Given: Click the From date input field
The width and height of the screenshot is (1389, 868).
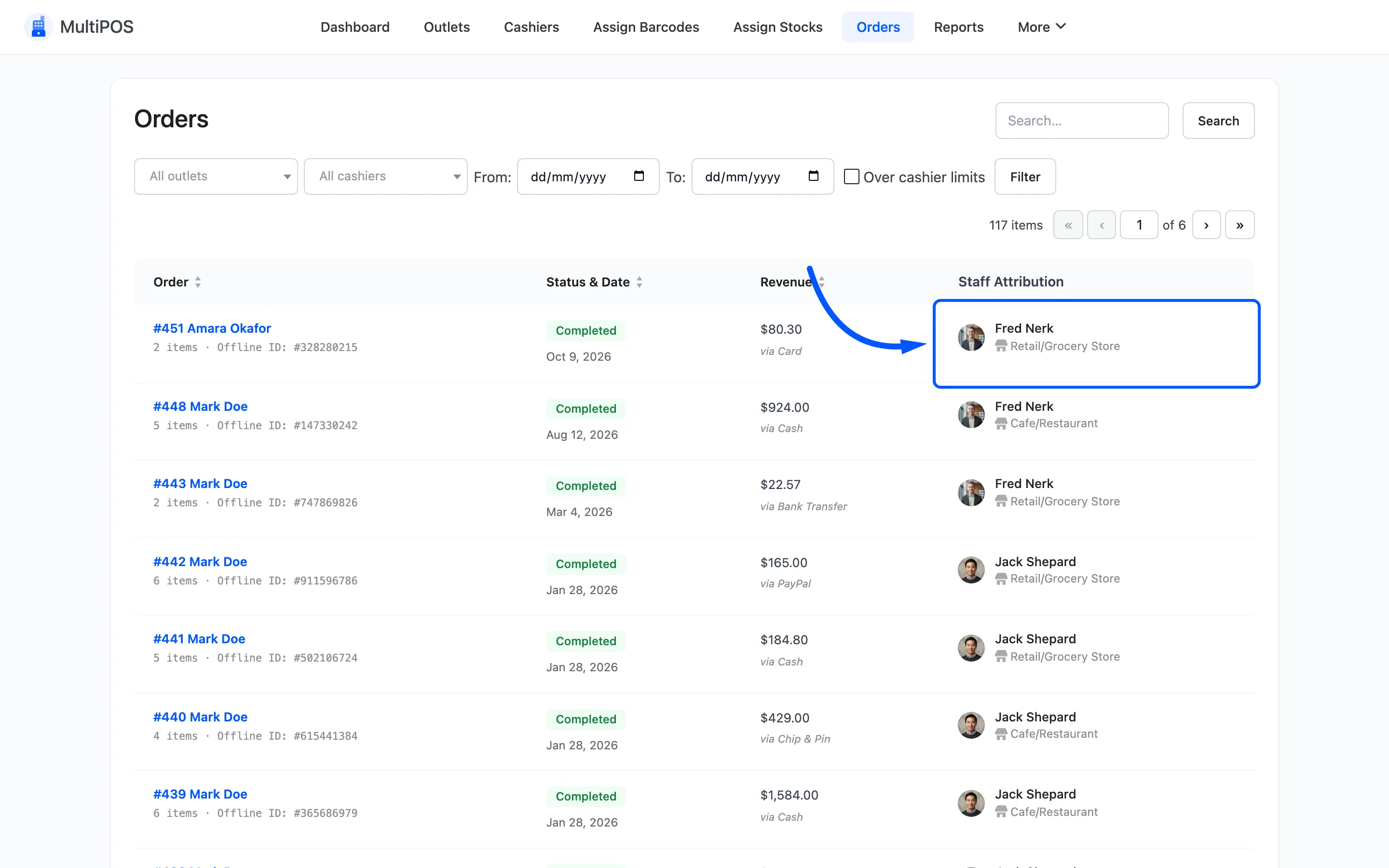Looking at the screenshot, I should (588, 176).
